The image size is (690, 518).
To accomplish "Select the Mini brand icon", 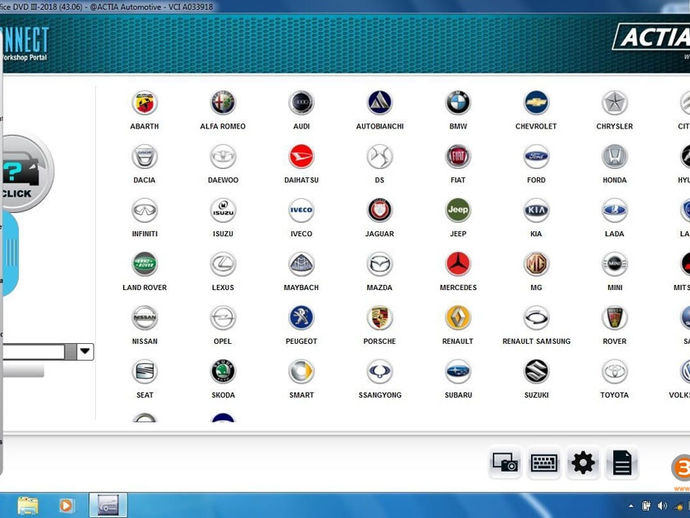I will point(614,264).
